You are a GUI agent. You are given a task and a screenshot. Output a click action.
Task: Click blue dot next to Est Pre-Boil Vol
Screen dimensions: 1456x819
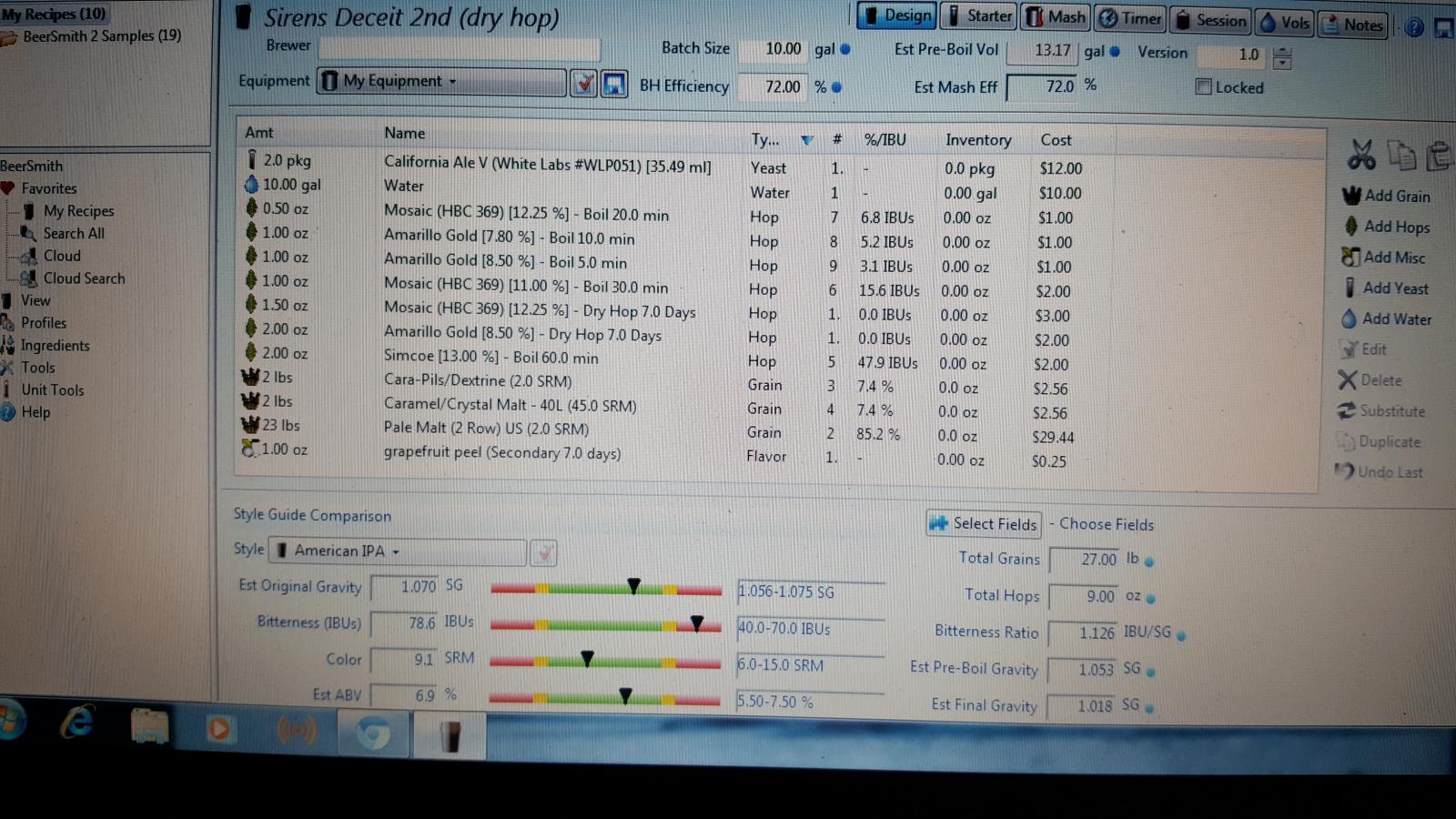click(x=1115, y=52)
